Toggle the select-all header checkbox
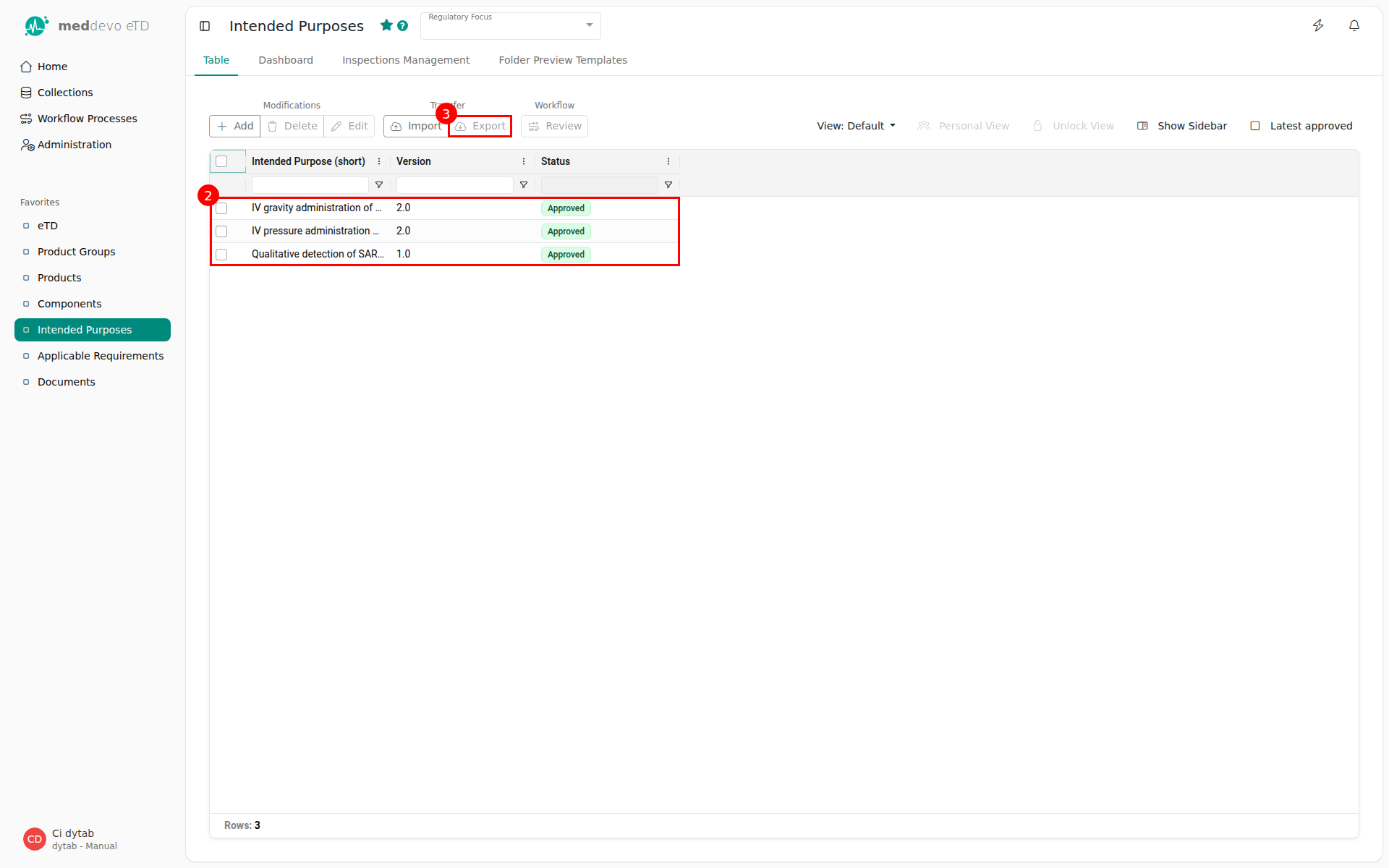Viewport: 1389px width, 868px height. [x=221, y=161]
